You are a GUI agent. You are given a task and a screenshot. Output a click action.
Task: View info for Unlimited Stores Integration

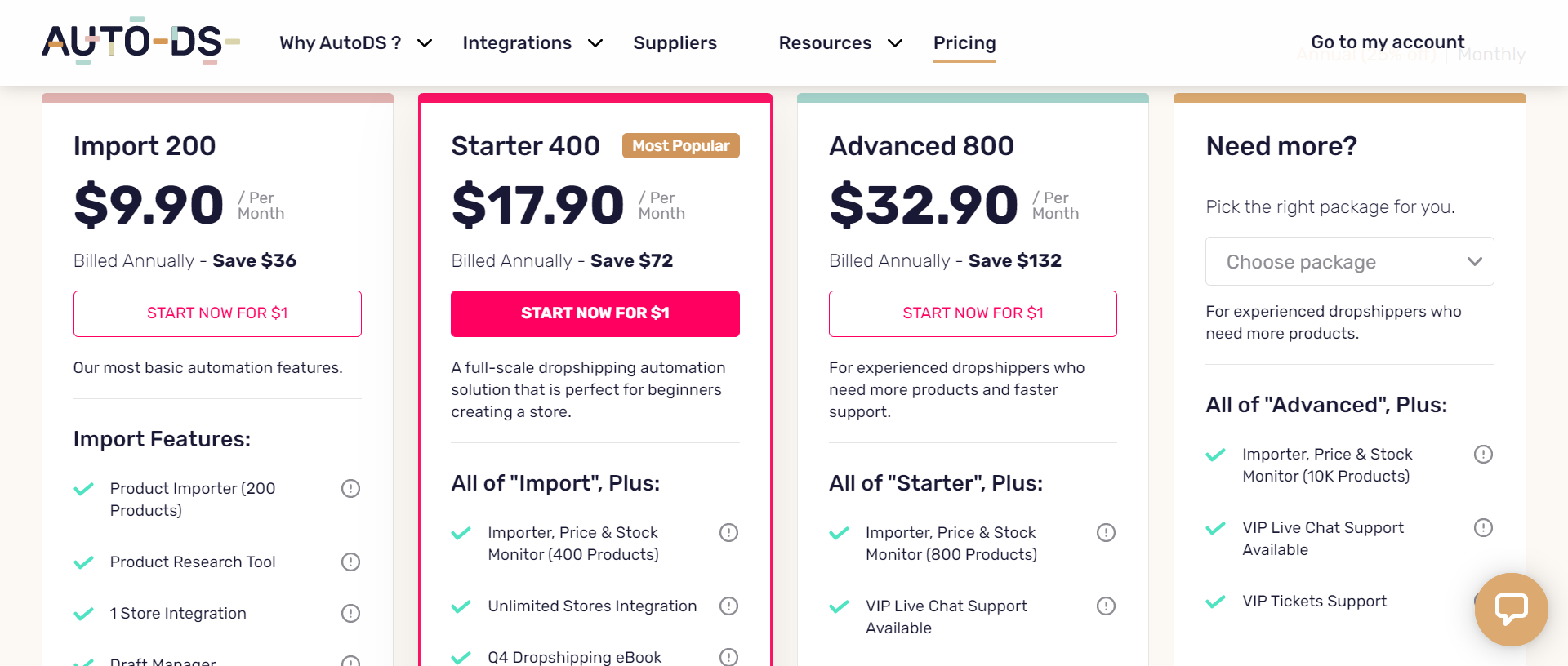point(728,606)
